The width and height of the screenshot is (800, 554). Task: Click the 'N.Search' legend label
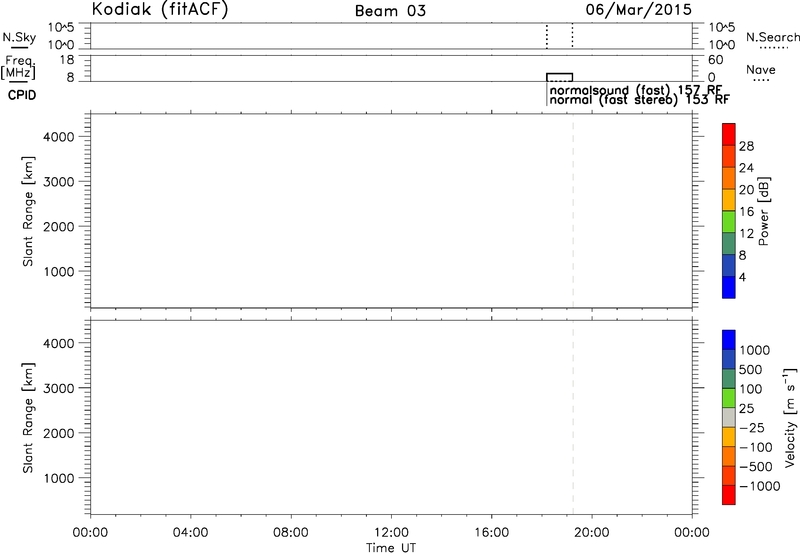(x=773, y=37)
